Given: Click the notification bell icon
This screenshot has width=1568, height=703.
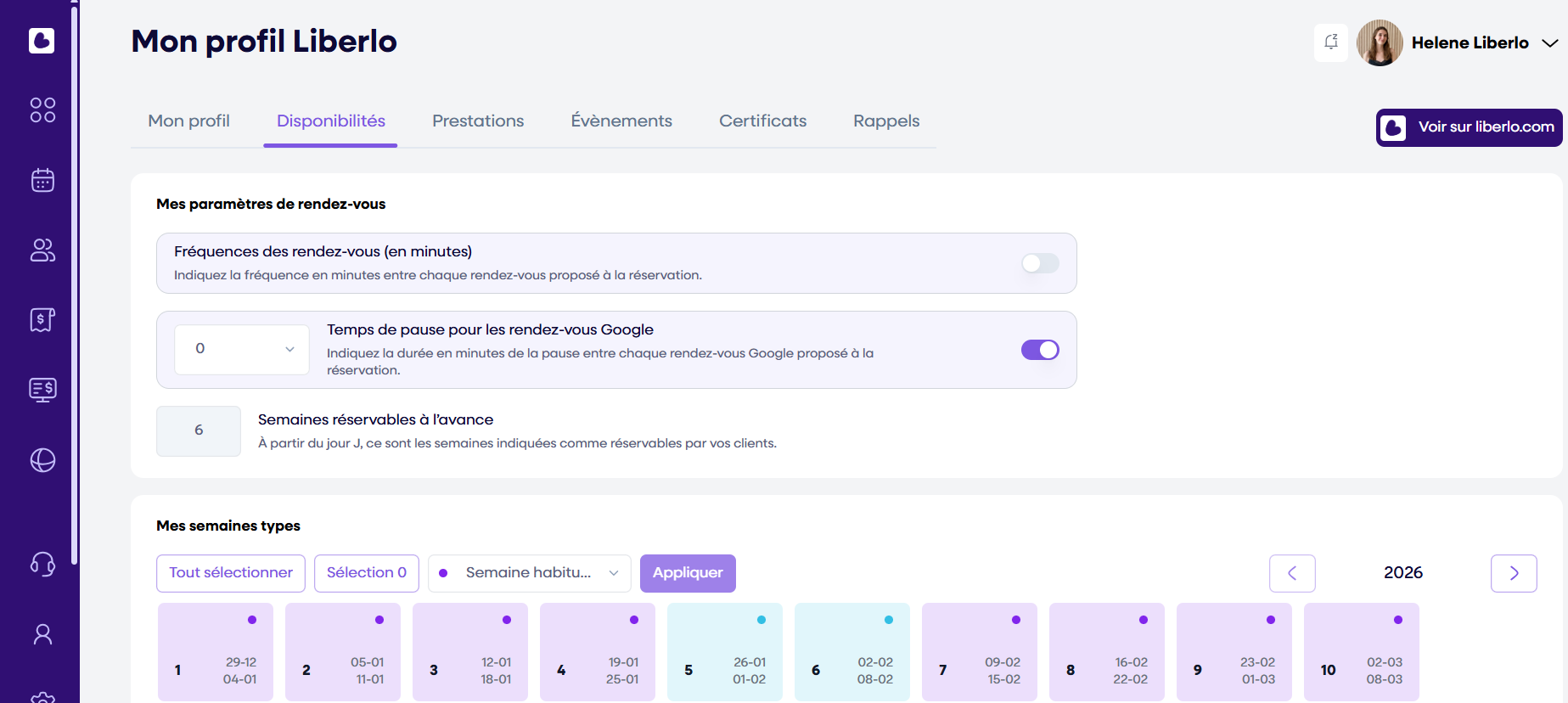Looking at the screenshot, I should (1330, 42).
